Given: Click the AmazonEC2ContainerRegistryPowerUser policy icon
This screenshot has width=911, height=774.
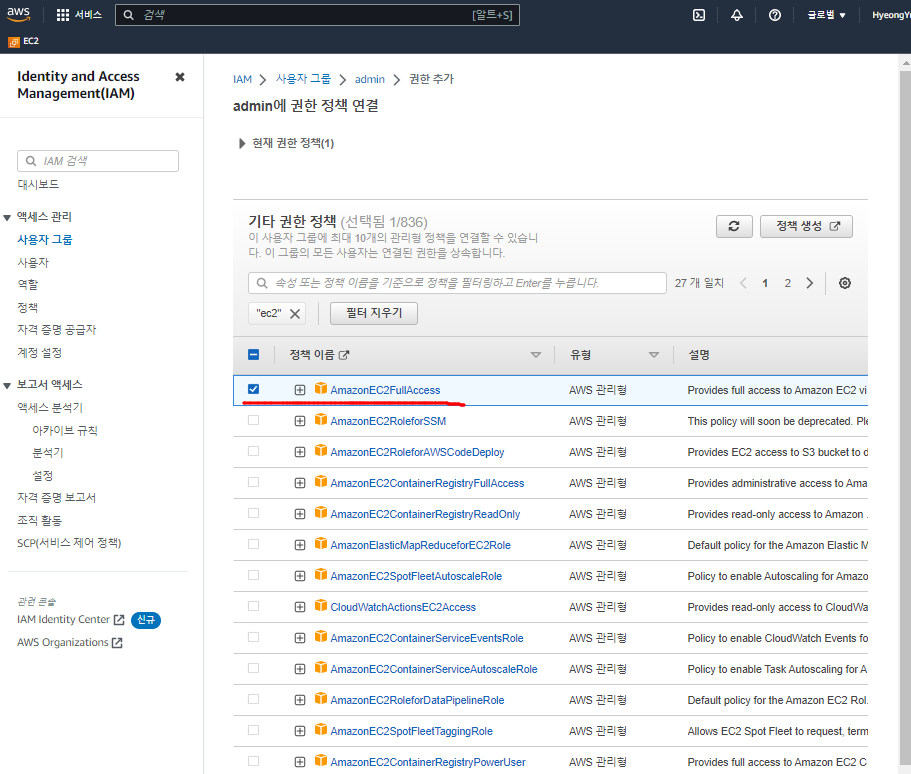Looking at the screenshot, I should point(321,761).
